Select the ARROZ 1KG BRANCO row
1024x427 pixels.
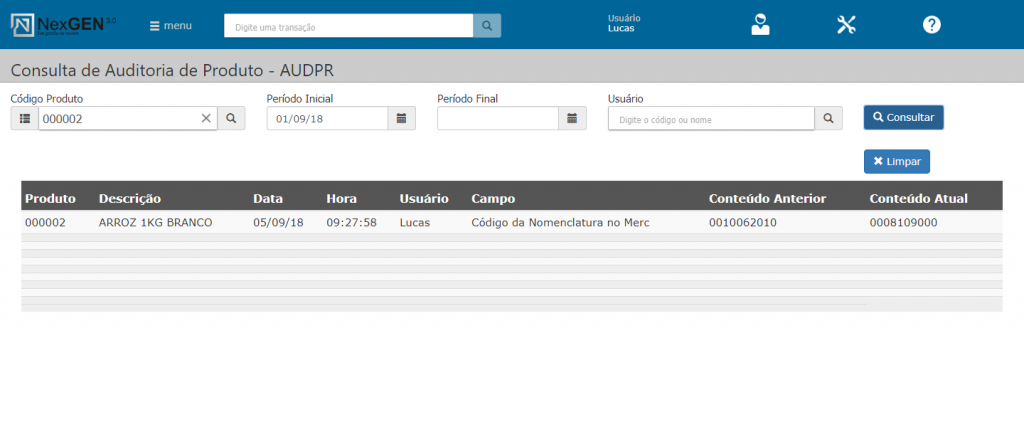[155, 222]
